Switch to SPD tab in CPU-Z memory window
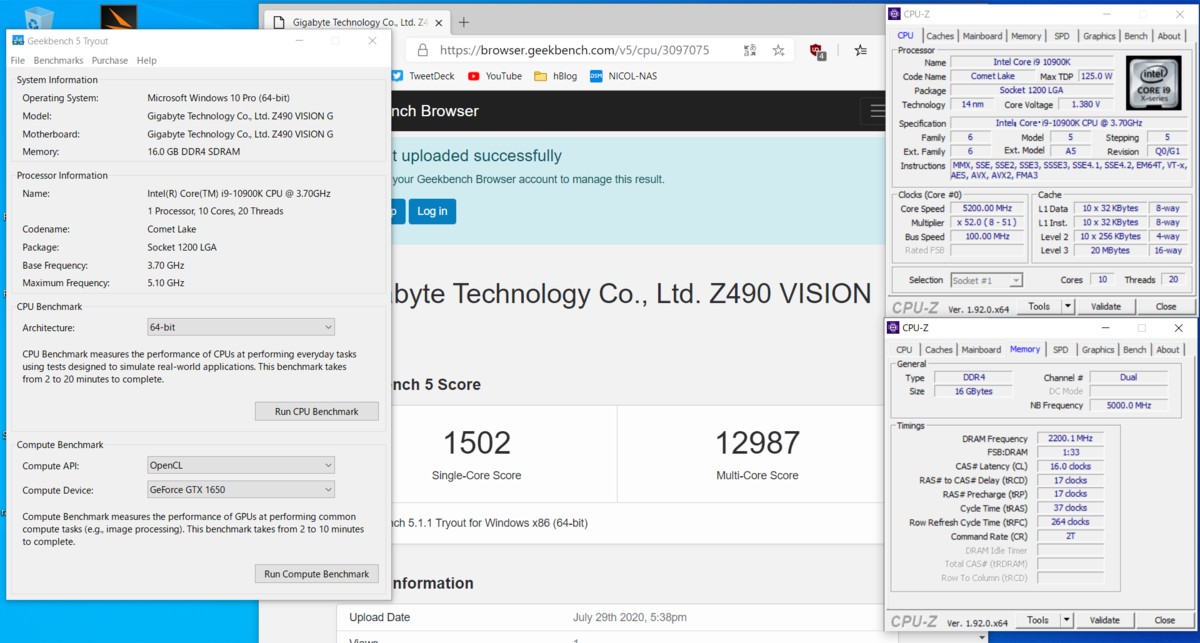Screen dimensions: 1200x643 [1060, 350]
